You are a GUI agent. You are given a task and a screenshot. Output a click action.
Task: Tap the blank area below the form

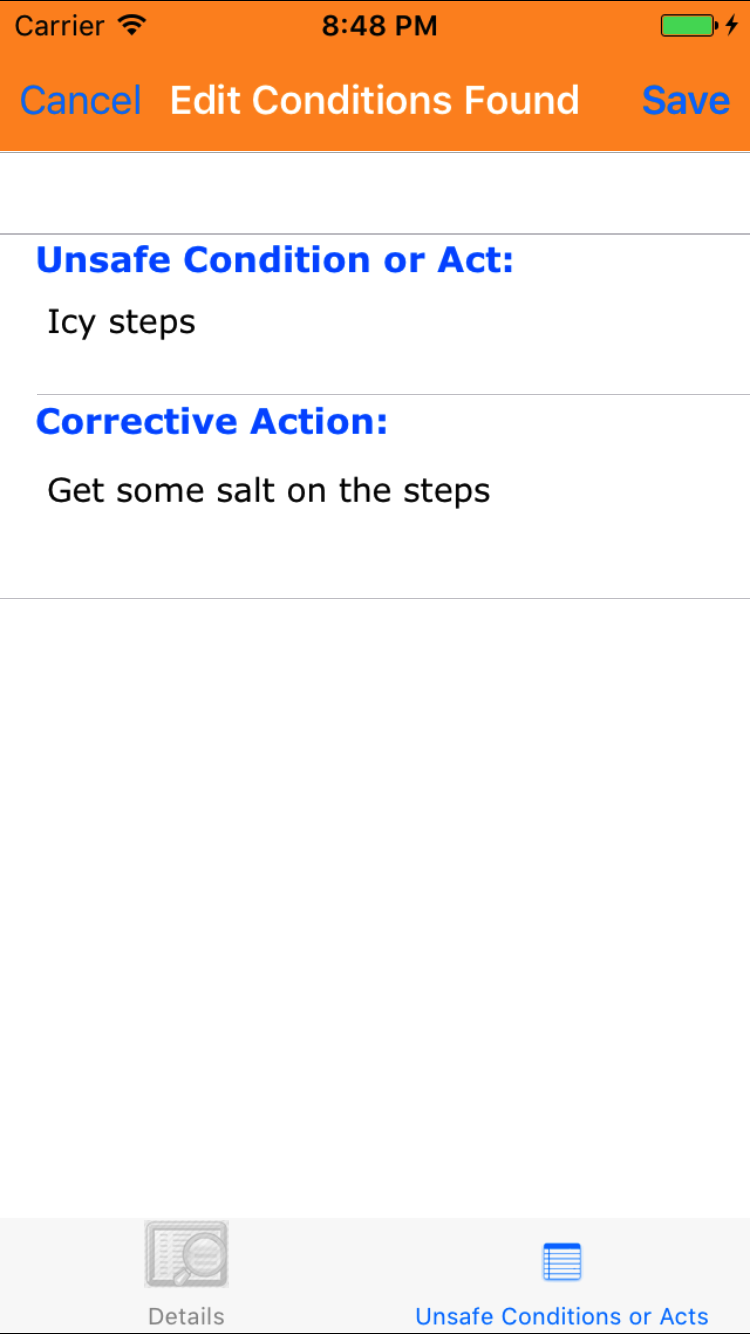pyautogui.click(x=375, y=900)
